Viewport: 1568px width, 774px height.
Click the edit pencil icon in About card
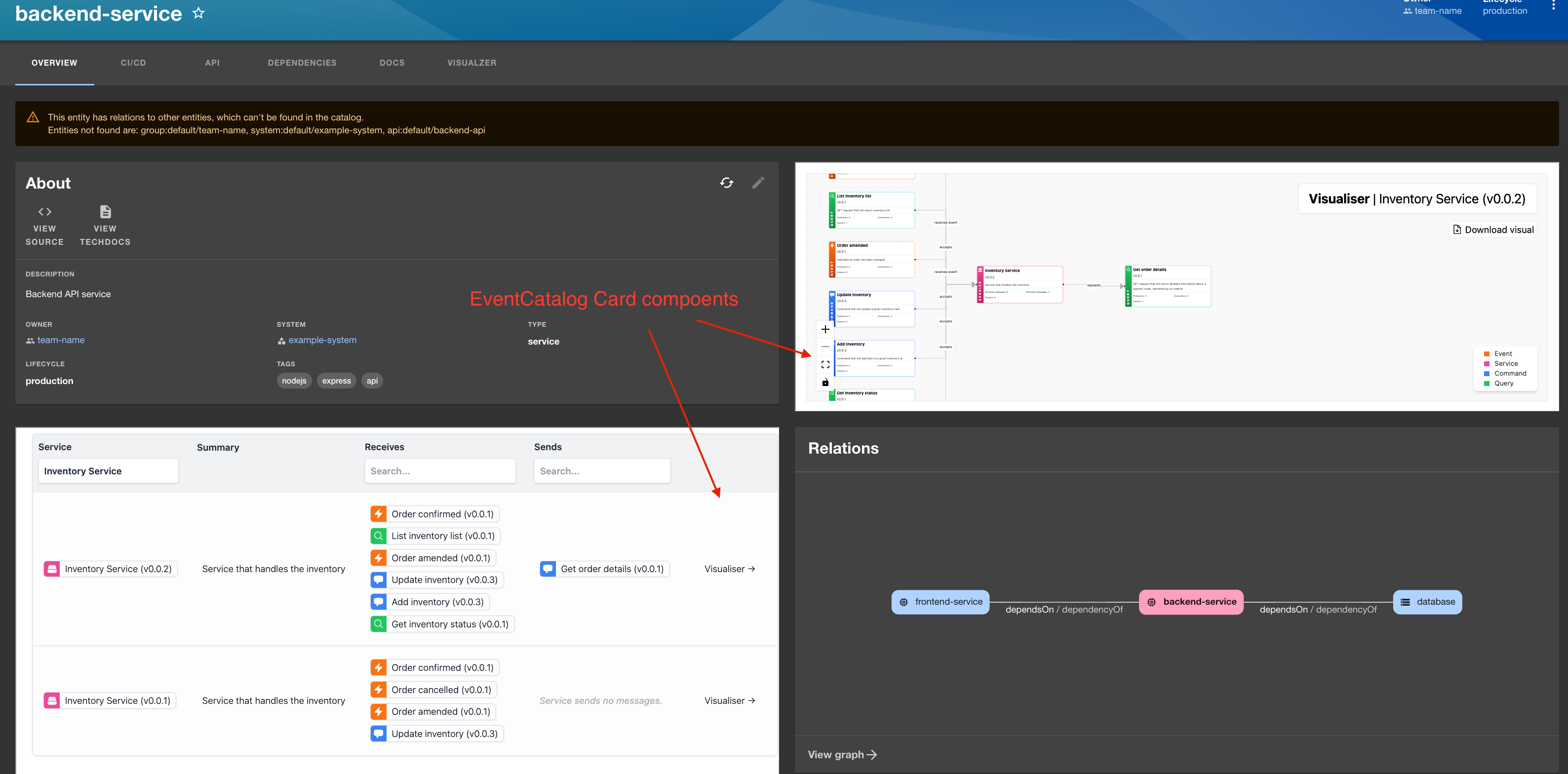click(x=758, y=183)
